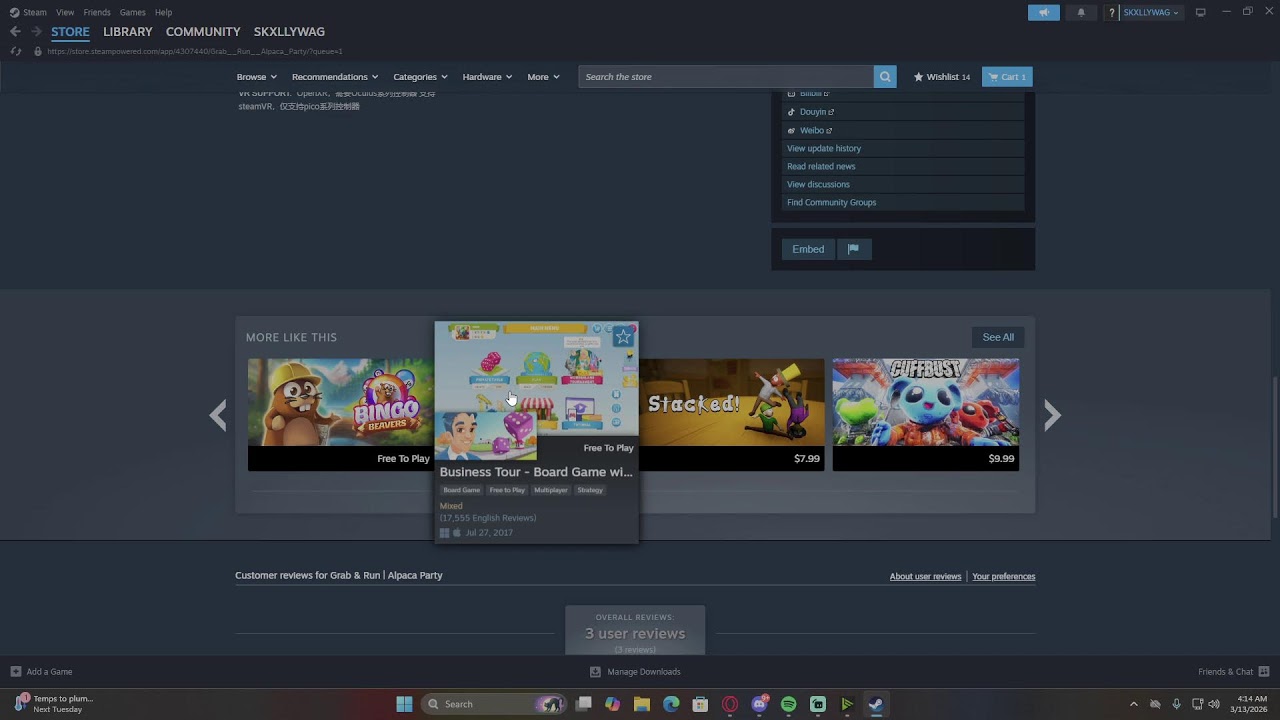The image size is (1280, 720).
Task: Open the Steam taskbar icon
Action: tap(875, 704)
